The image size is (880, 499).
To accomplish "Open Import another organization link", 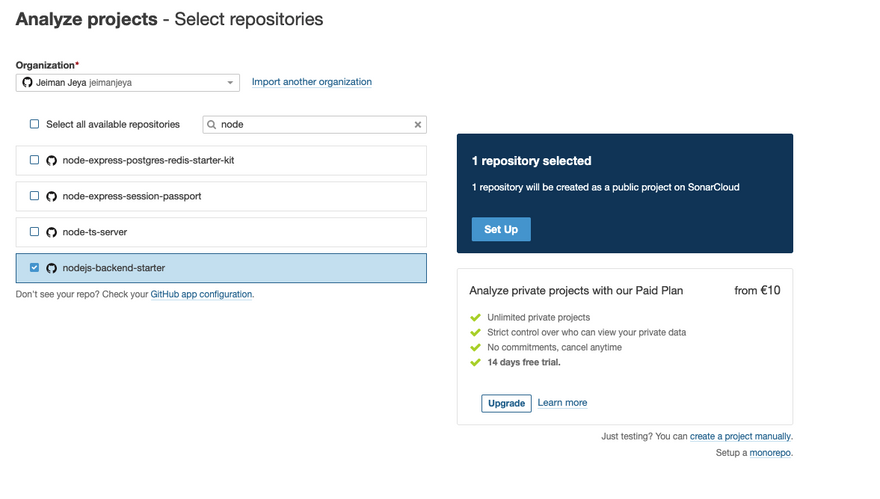I will pos(311,82).
